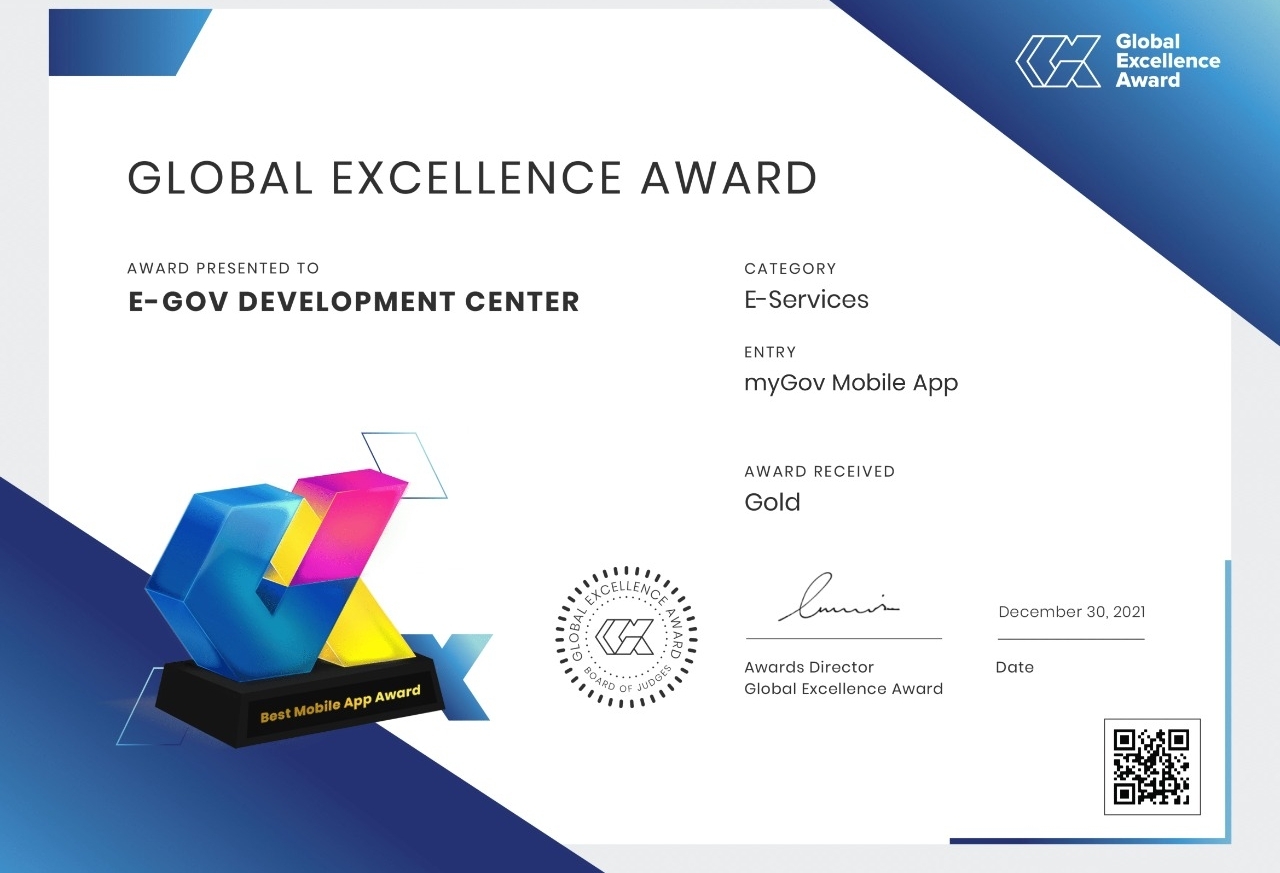Click the "AWARD PRESENTED TO" label
Image resolution: width=1280 pixels, height=873 pixels.
click(224, 268)
